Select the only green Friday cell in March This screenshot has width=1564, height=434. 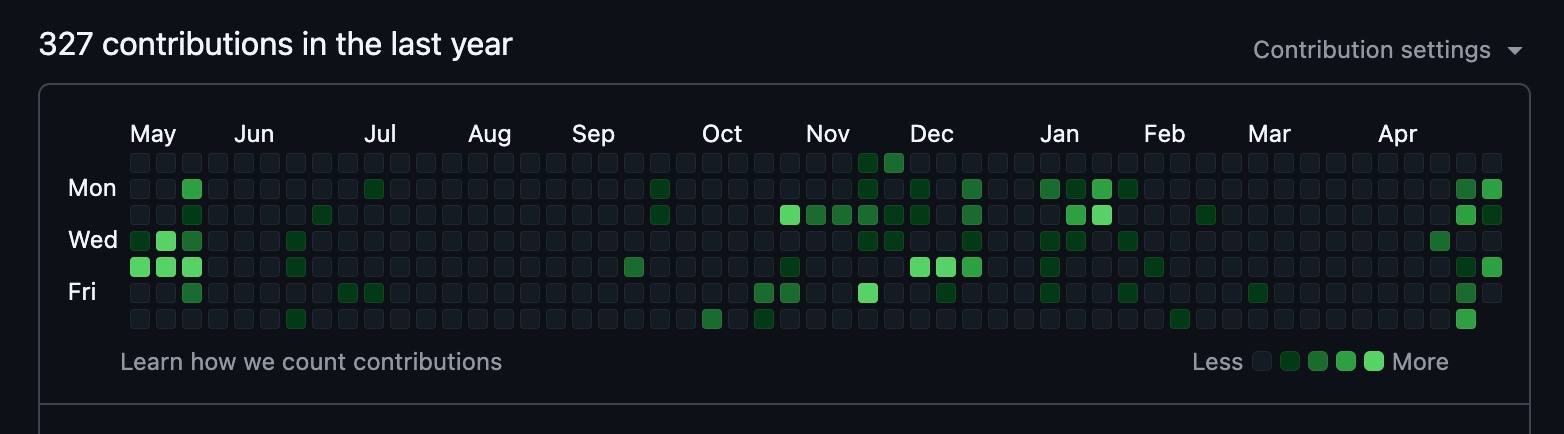[x=1258, y=293]
